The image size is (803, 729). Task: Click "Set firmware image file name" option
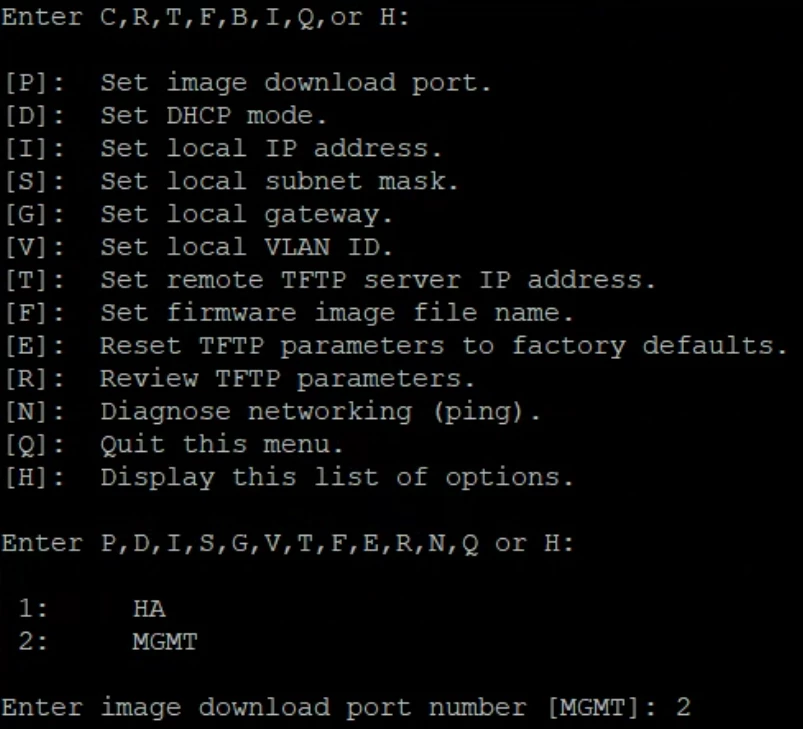(x=336, y=313)
